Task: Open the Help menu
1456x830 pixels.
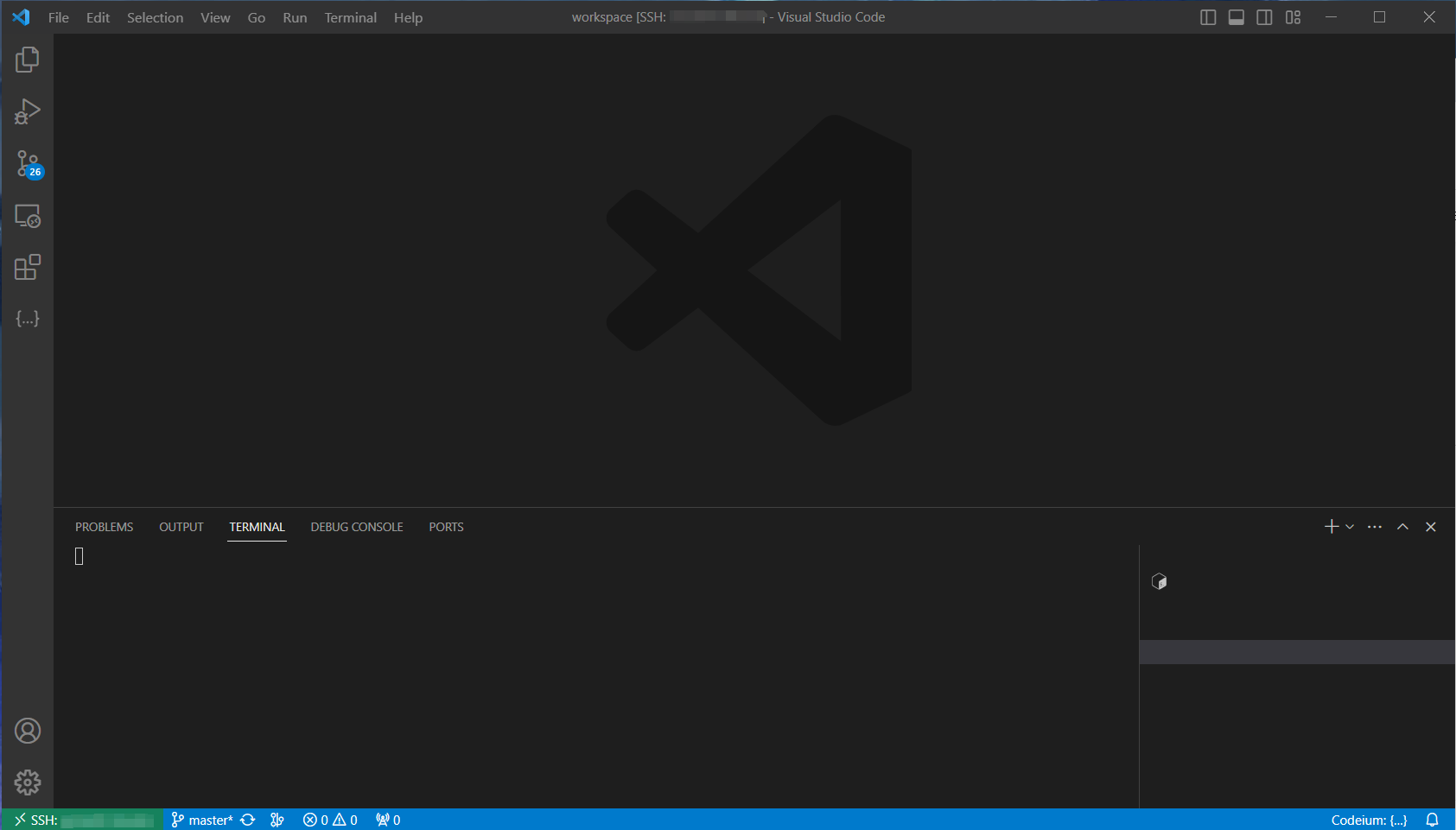Action: (x=408, y=17)
